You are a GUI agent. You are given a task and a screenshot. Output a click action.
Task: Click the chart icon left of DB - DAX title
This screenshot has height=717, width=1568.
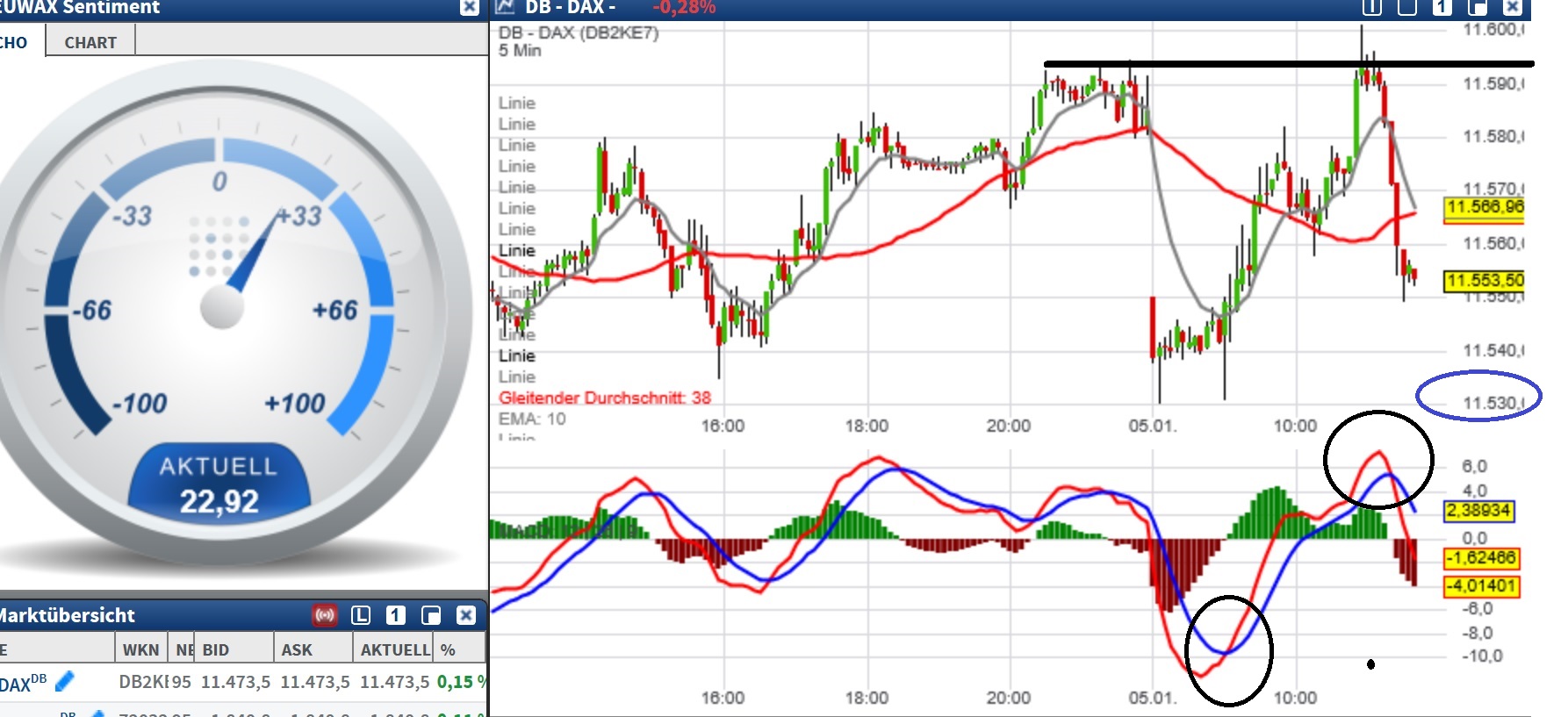[x=505, y=7]
